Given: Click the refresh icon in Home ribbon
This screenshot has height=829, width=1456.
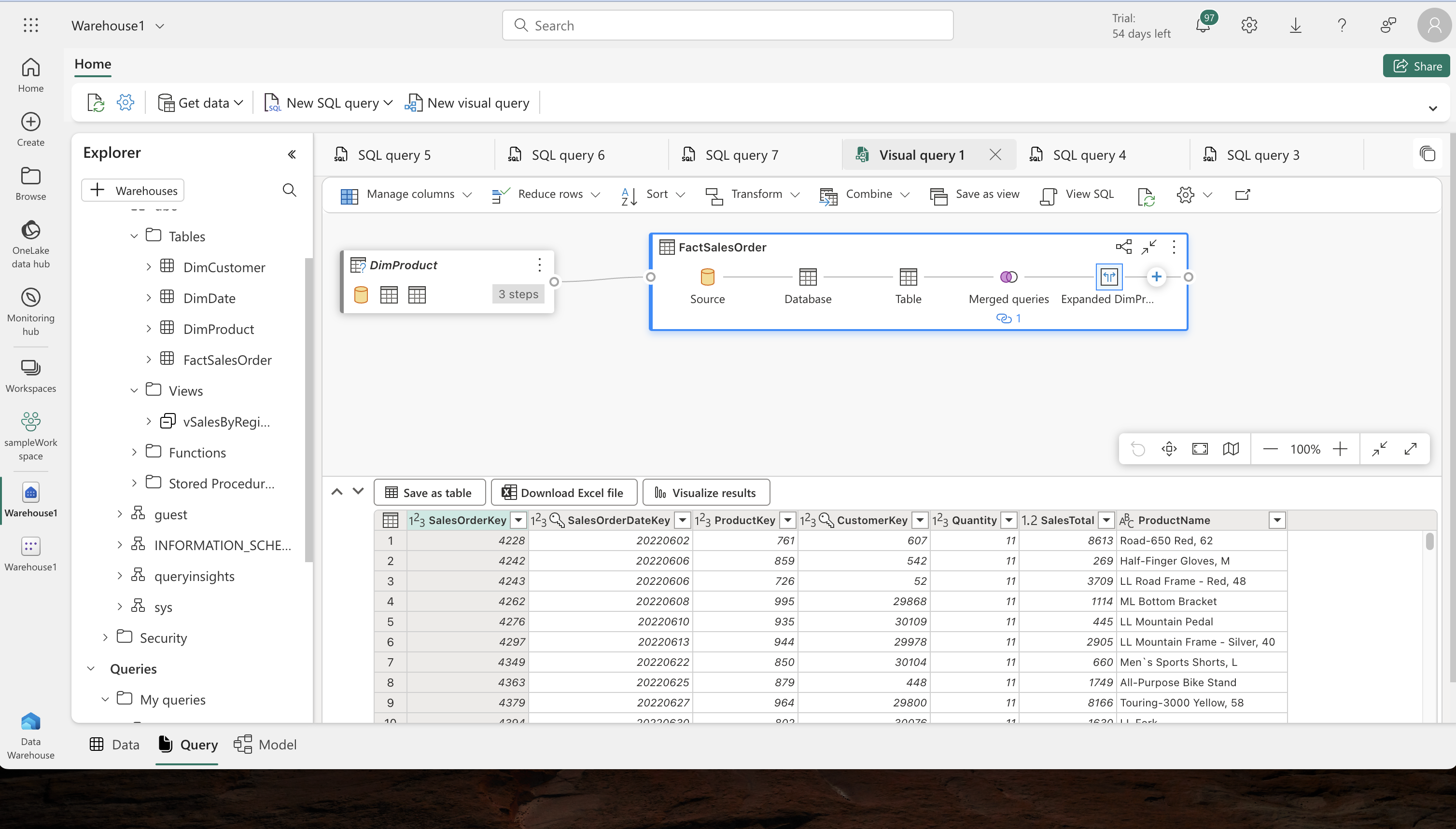Looking at the screenshot, I should tap(96, 102).
